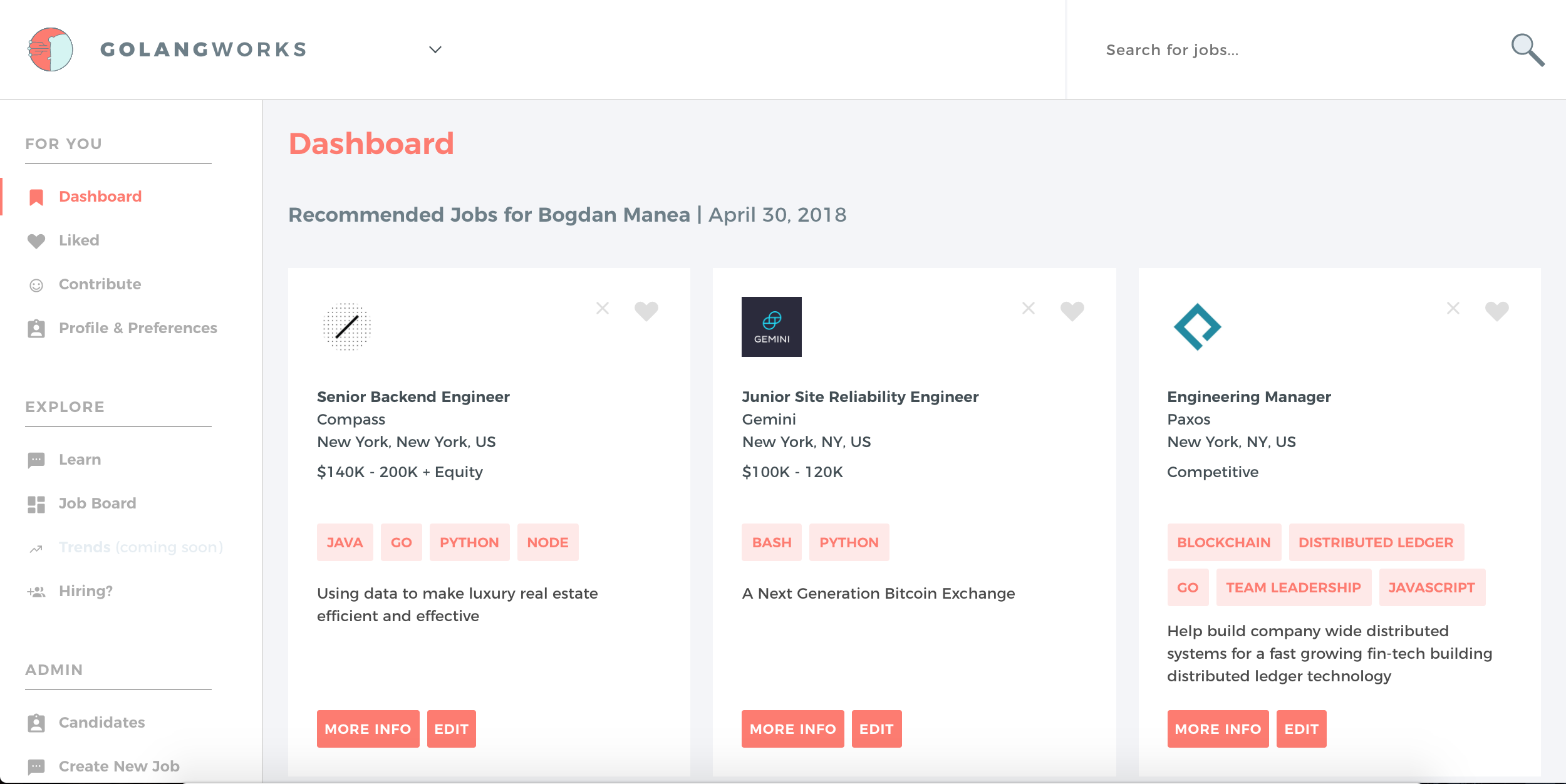Expand the GolangWorks header dropdown chevron
1566x784 pixels.
click(x=435, y=49)
